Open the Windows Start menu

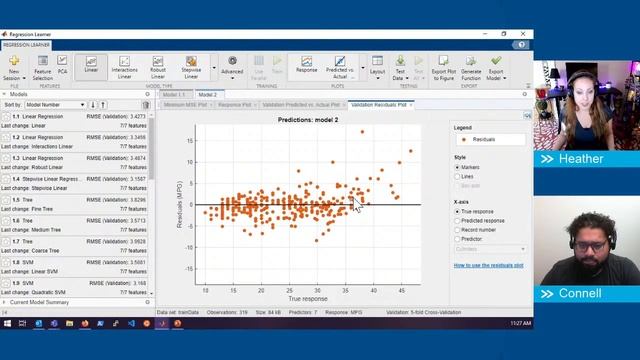point(7,323)
